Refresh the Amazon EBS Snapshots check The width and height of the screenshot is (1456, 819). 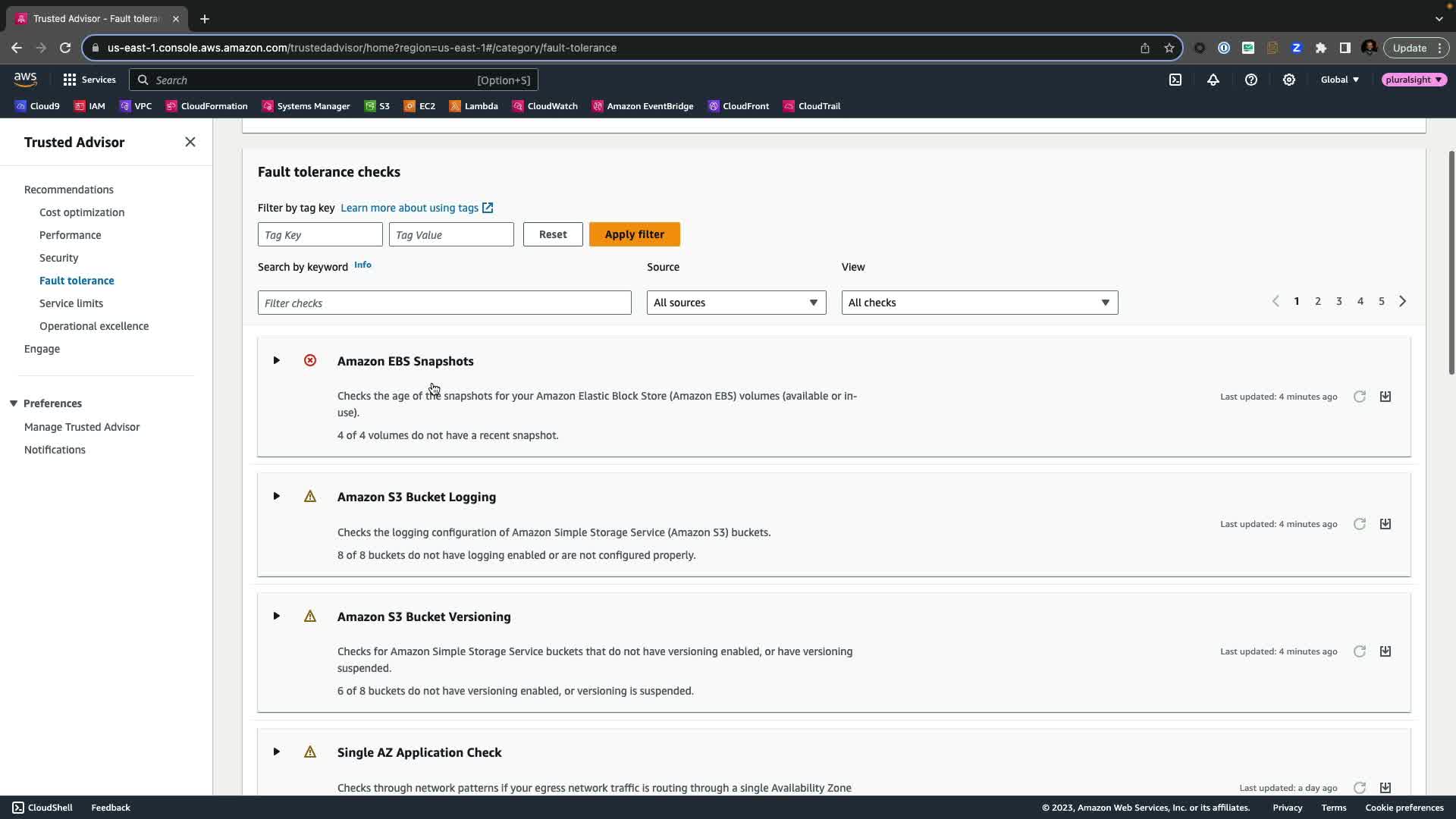(x=1359, y=397)
